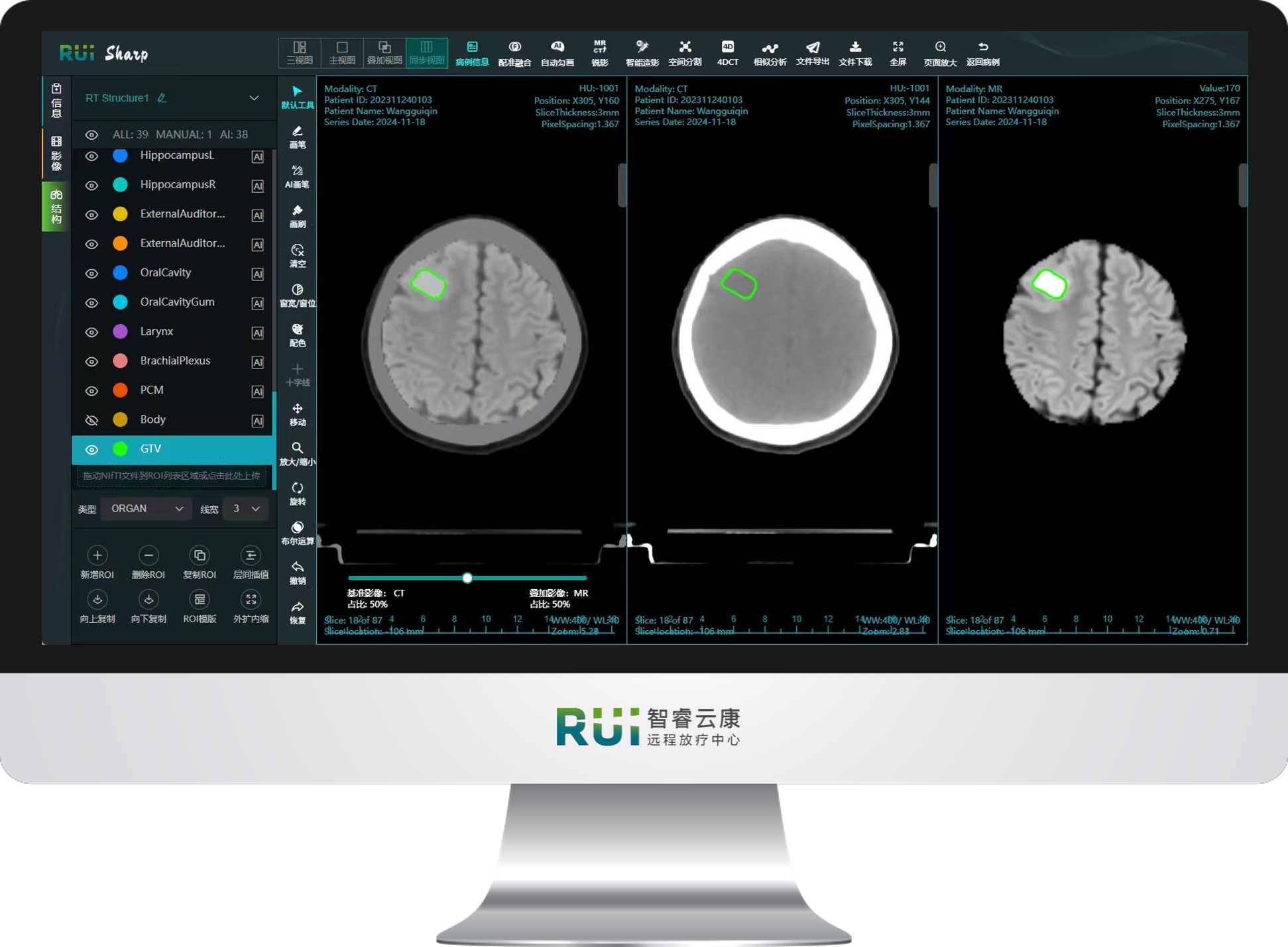
Task: Hide the Larynx structure via eye icon
Action: [92, 332]
